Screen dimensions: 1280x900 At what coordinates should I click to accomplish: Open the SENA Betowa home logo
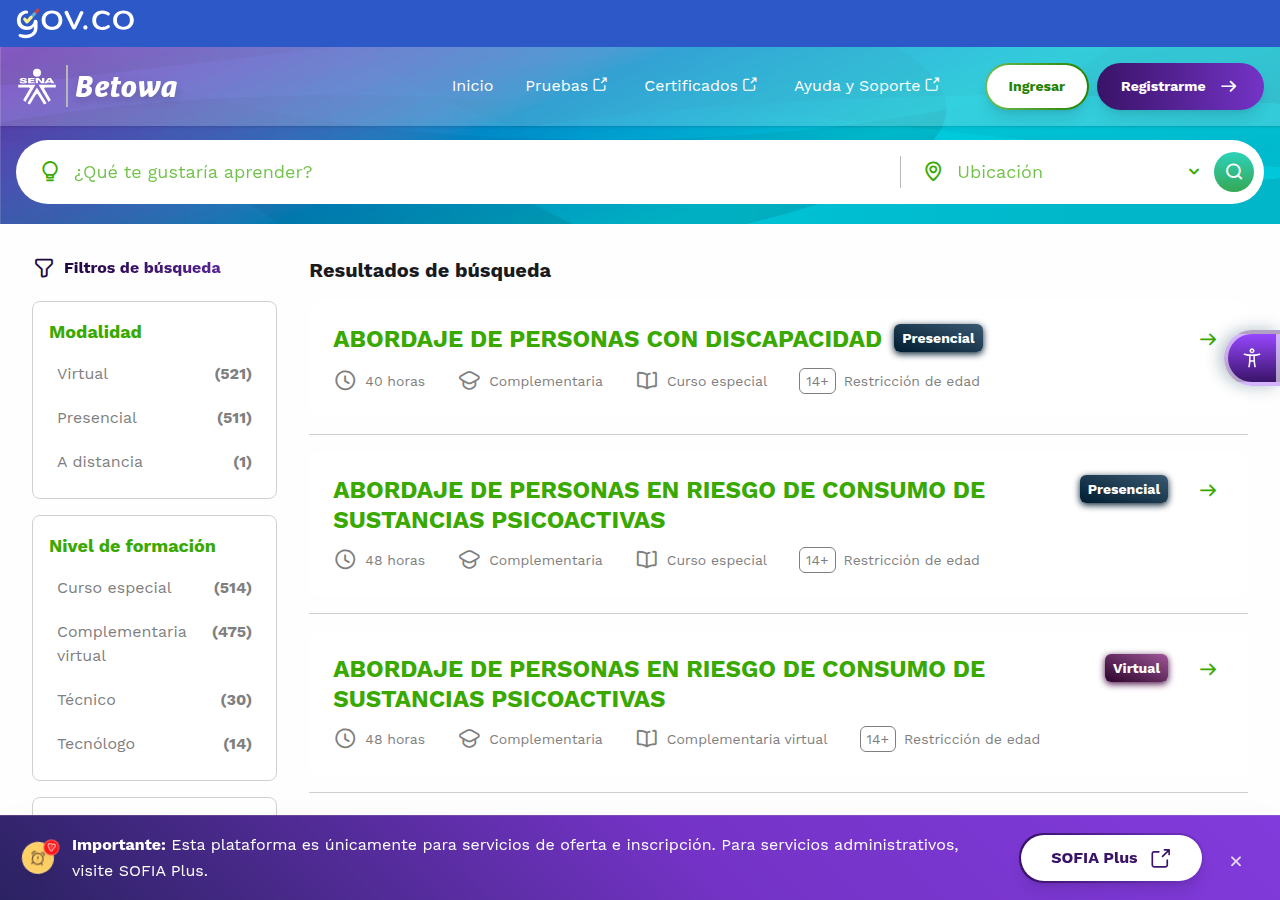point(97,87)
